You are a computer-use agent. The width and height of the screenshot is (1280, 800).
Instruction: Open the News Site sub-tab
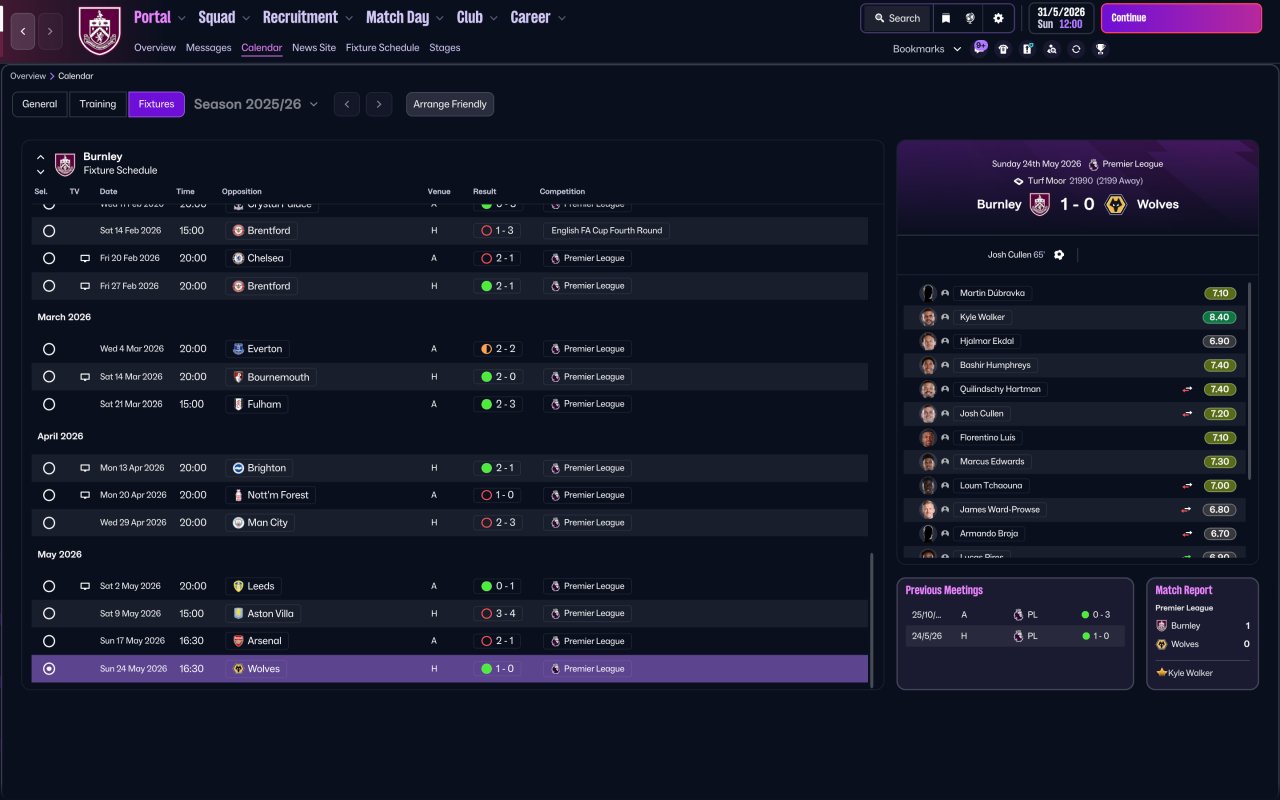coord(314,48)
